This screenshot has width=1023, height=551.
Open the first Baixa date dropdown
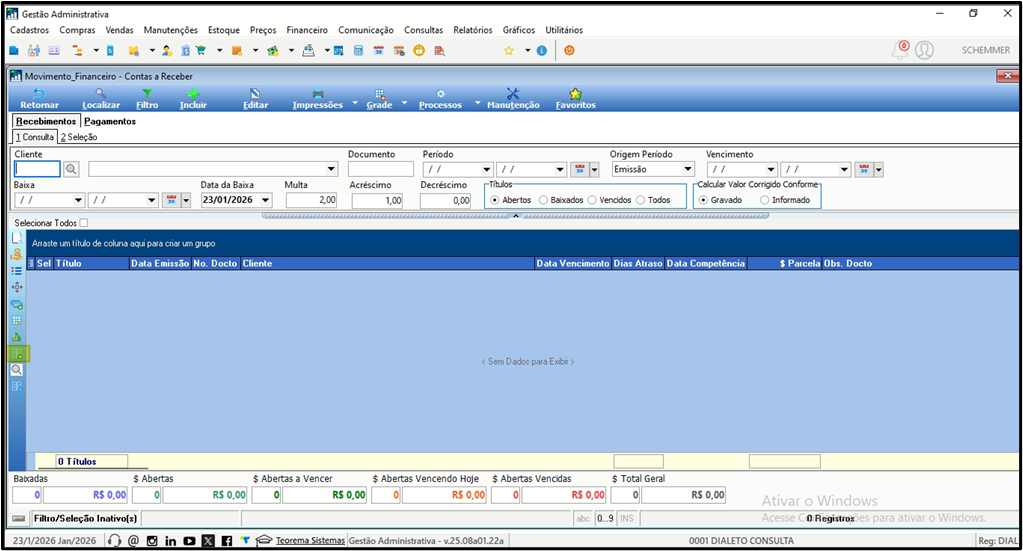pyautogui.click(x=78, y=200)
